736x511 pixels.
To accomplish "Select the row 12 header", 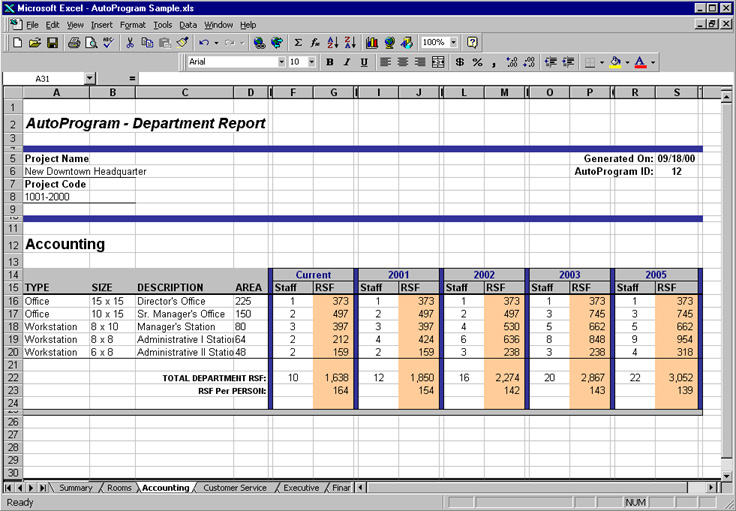I will click(x=12, y=244).
